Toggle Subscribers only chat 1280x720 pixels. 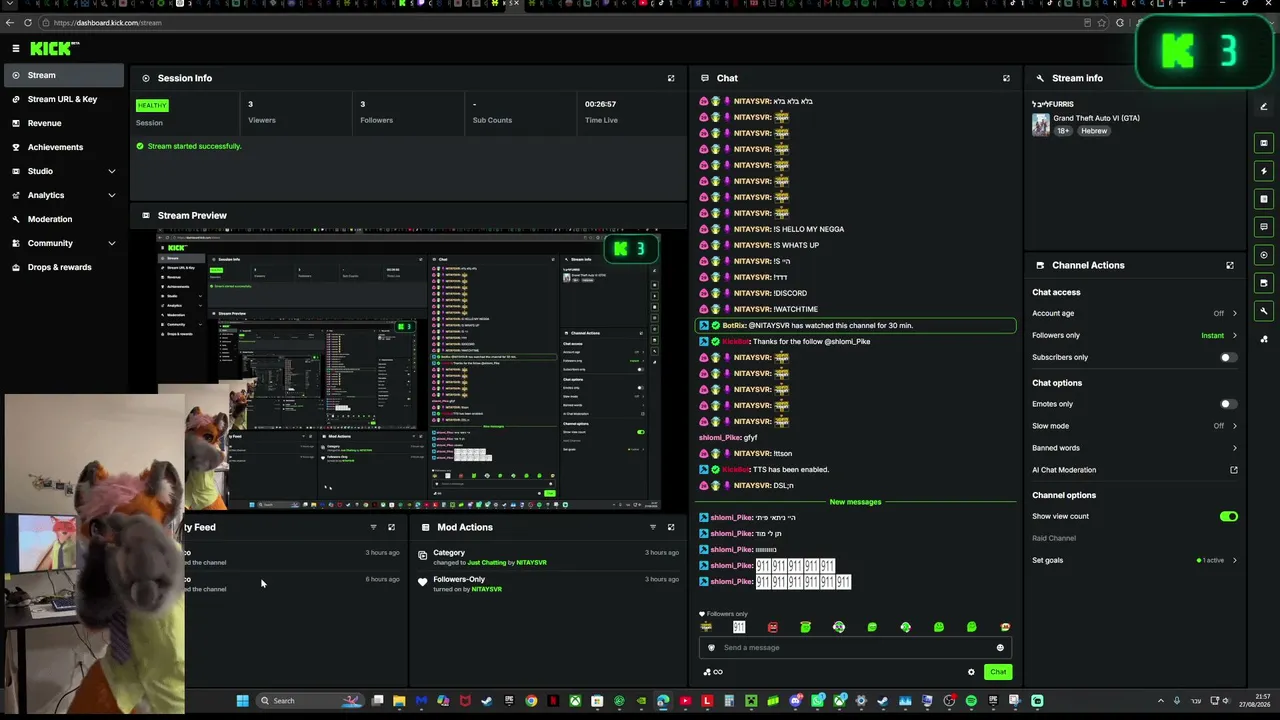click(1229, 357)
